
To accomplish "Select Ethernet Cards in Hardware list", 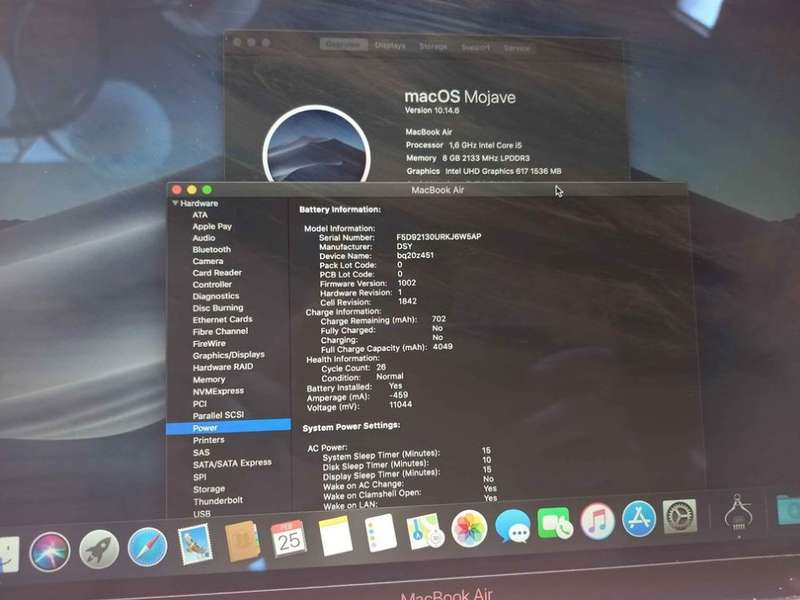I will [x=222, y=320].
